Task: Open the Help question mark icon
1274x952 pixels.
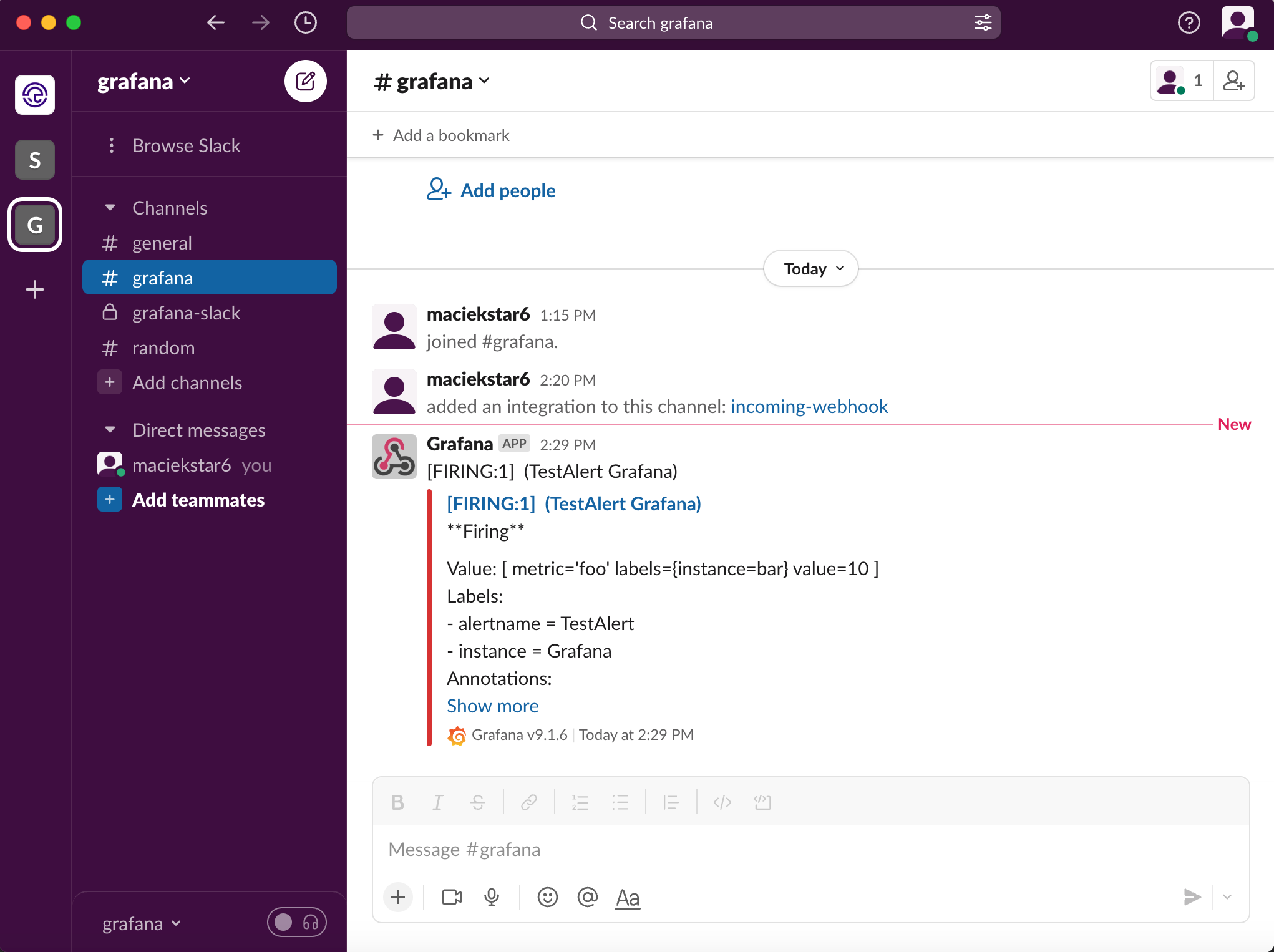Action: pyautogui.click(x=1189, y=23)
